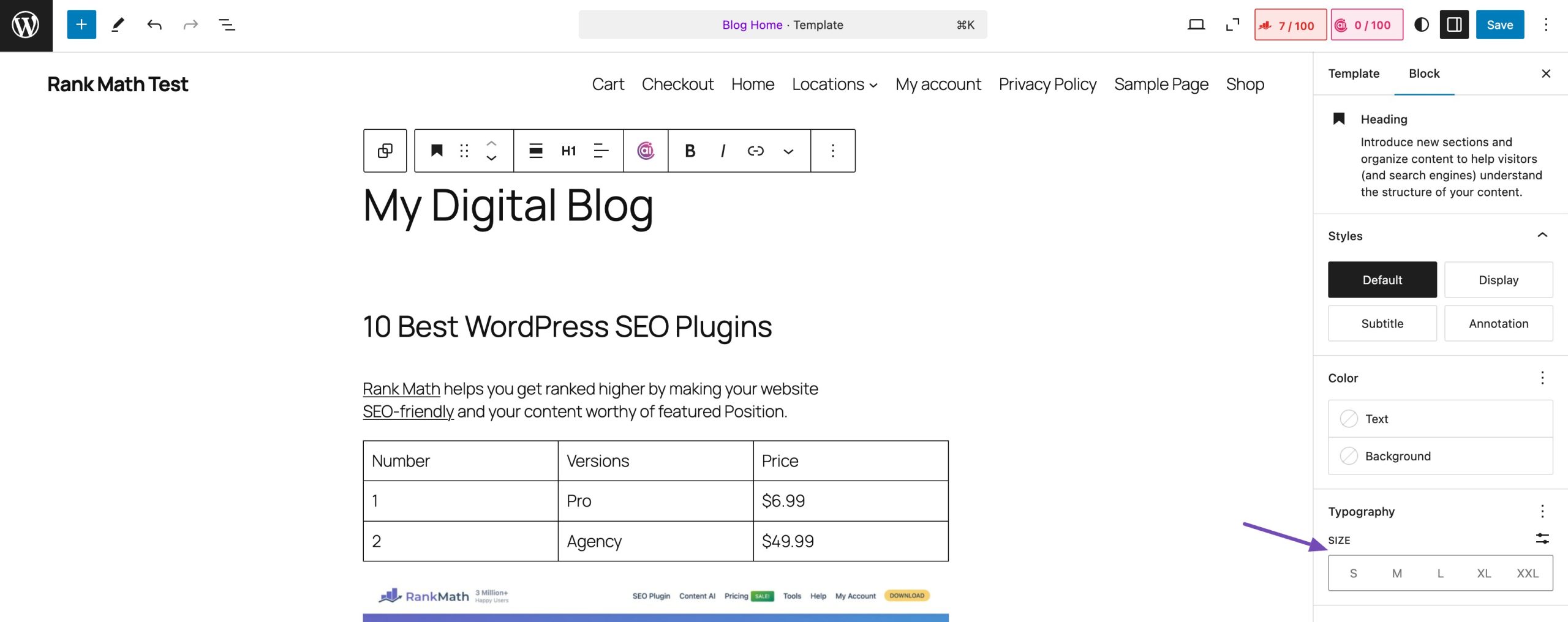1568x622 pixels.
Task: Undo the last change
Action: (x=154, y=25)
